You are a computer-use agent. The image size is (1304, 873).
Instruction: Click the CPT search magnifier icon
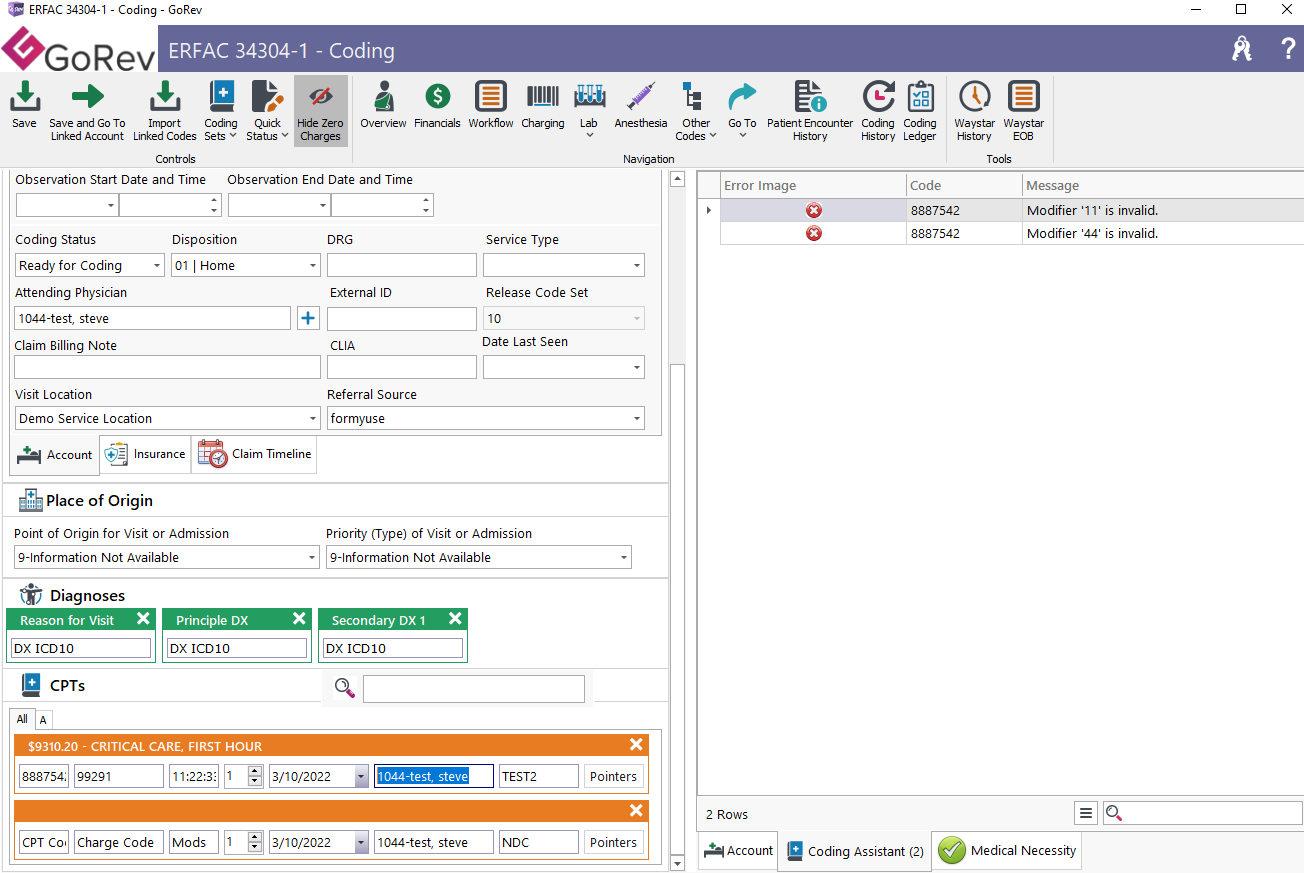click(345, 688)
